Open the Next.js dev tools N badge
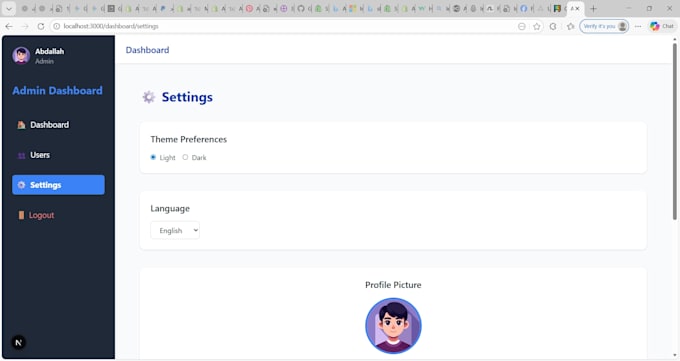The height and width of the screenshot is (361, 680). pyautogui.click(x=18, y=342)
